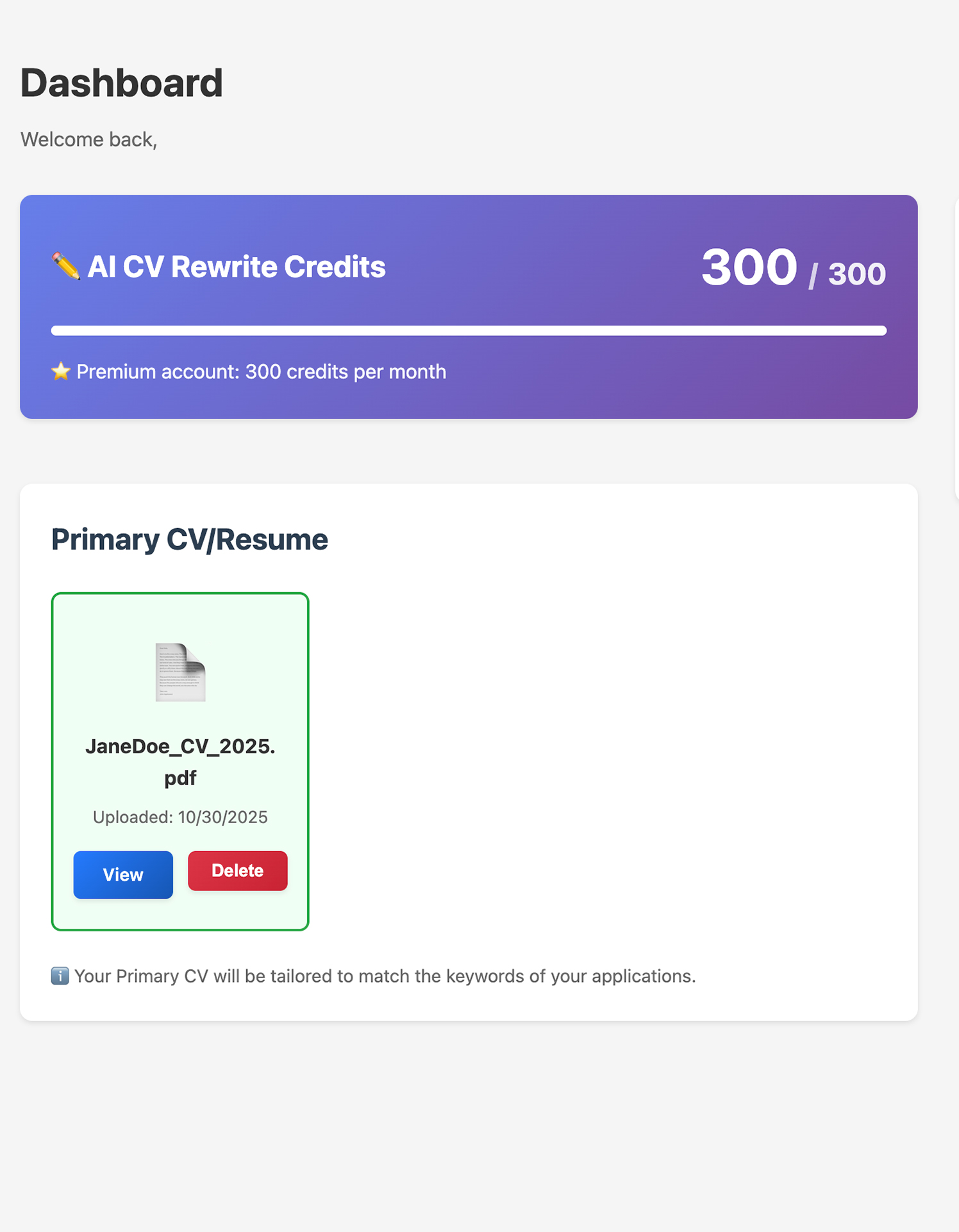Viewport: 959px width, 1232px height.
Task: Click the AI CV Rewrite Credits title
Action: coord(236,267)
